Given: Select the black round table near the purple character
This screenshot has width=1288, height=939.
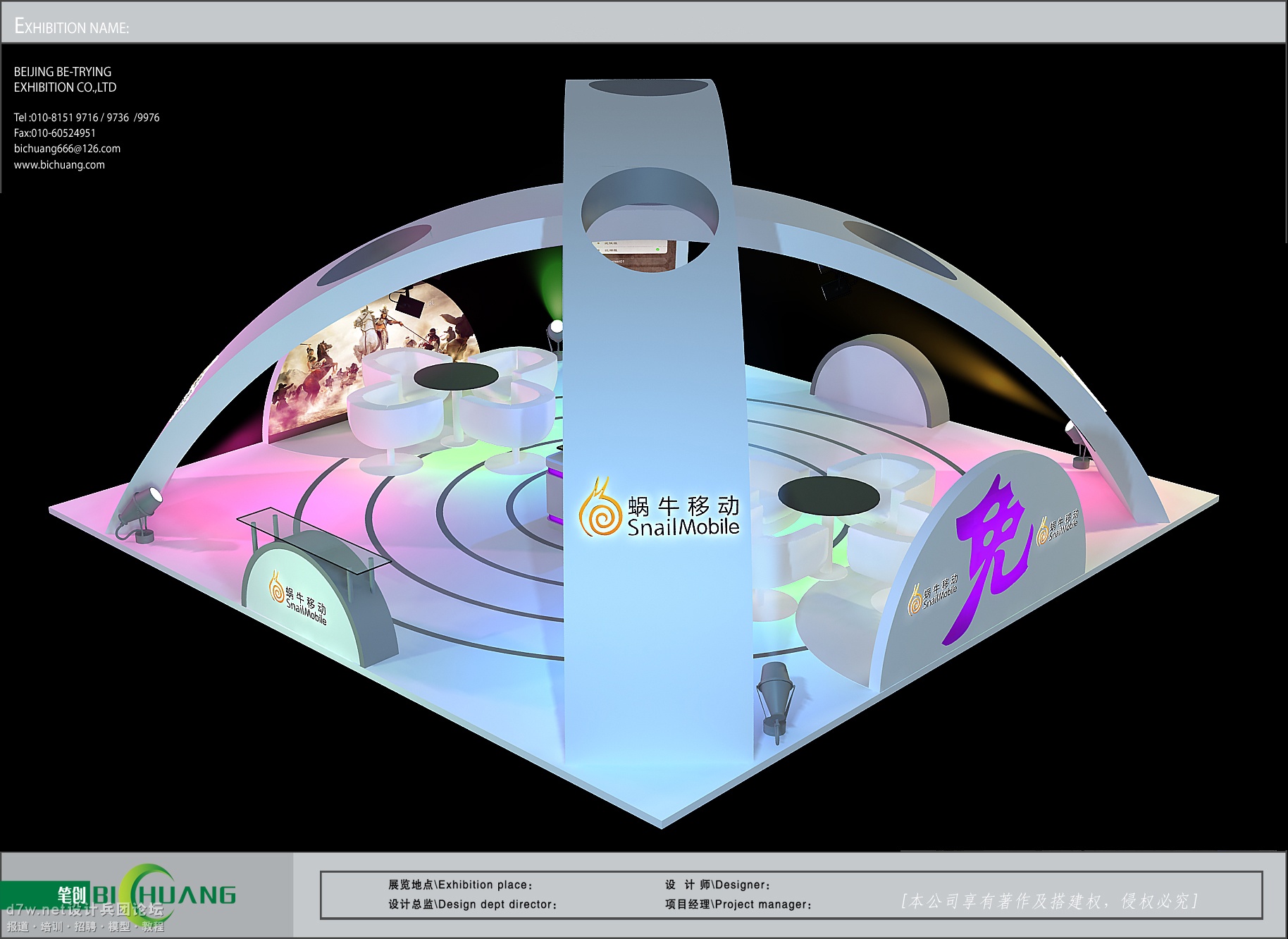Looking at the screenshot, I should click(829, 496).
